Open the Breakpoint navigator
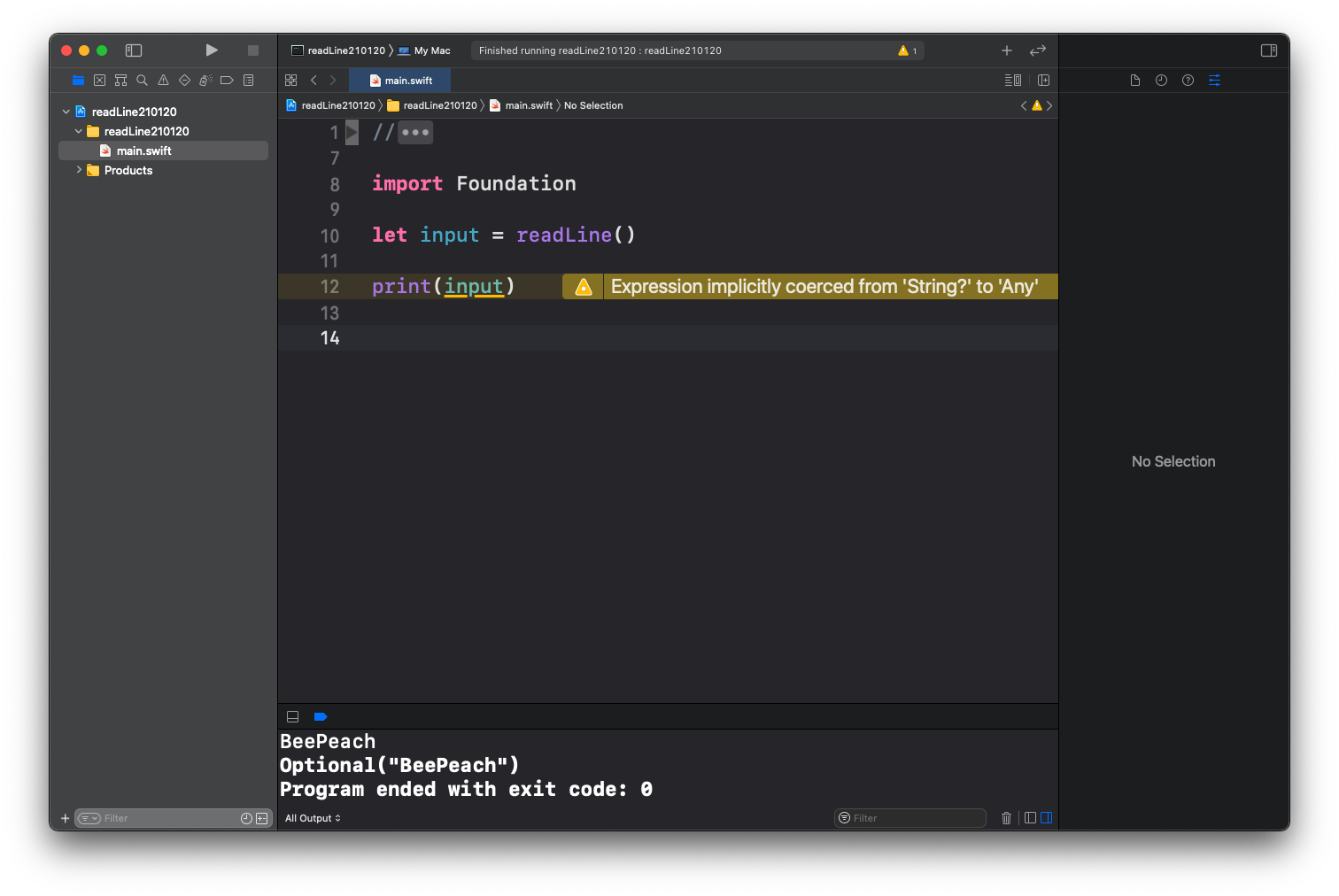The image size is (1339, 896). (x=227, y=81)
